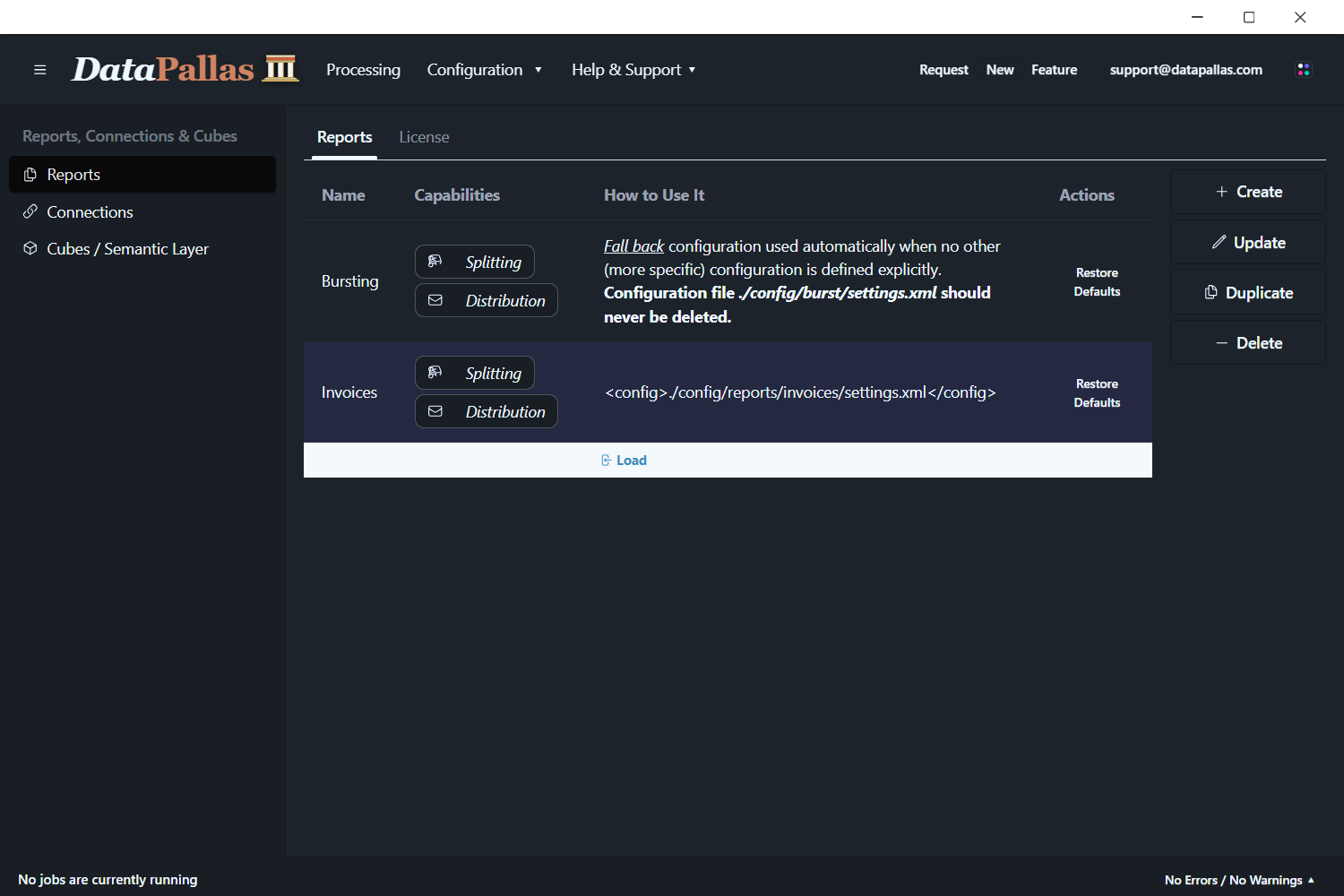The image size is (1344, 896).
Task: Open the Help & Support menu label
Action: click(x=626, y=70)
